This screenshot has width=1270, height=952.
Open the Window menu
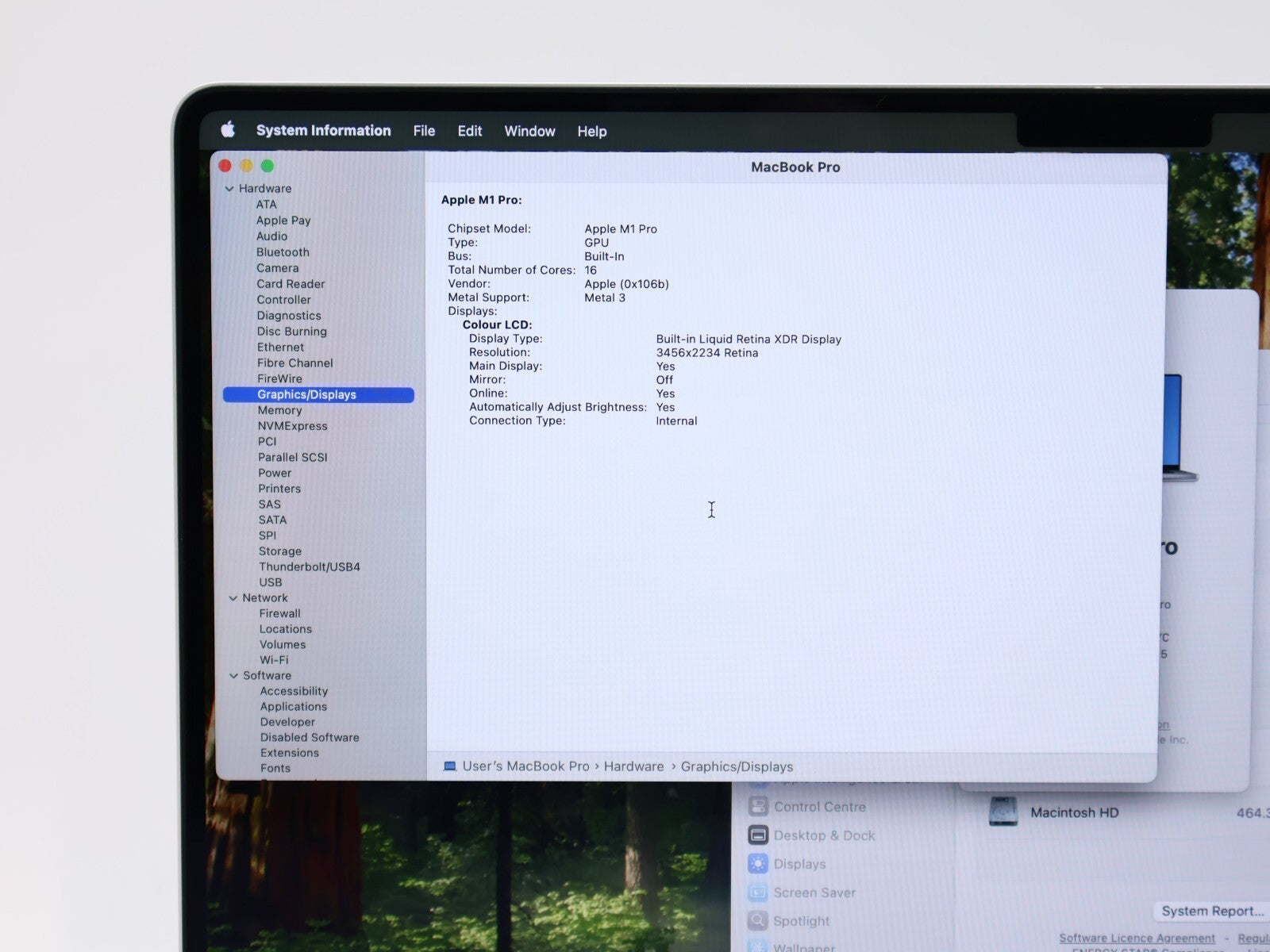(x=529, y=131)
